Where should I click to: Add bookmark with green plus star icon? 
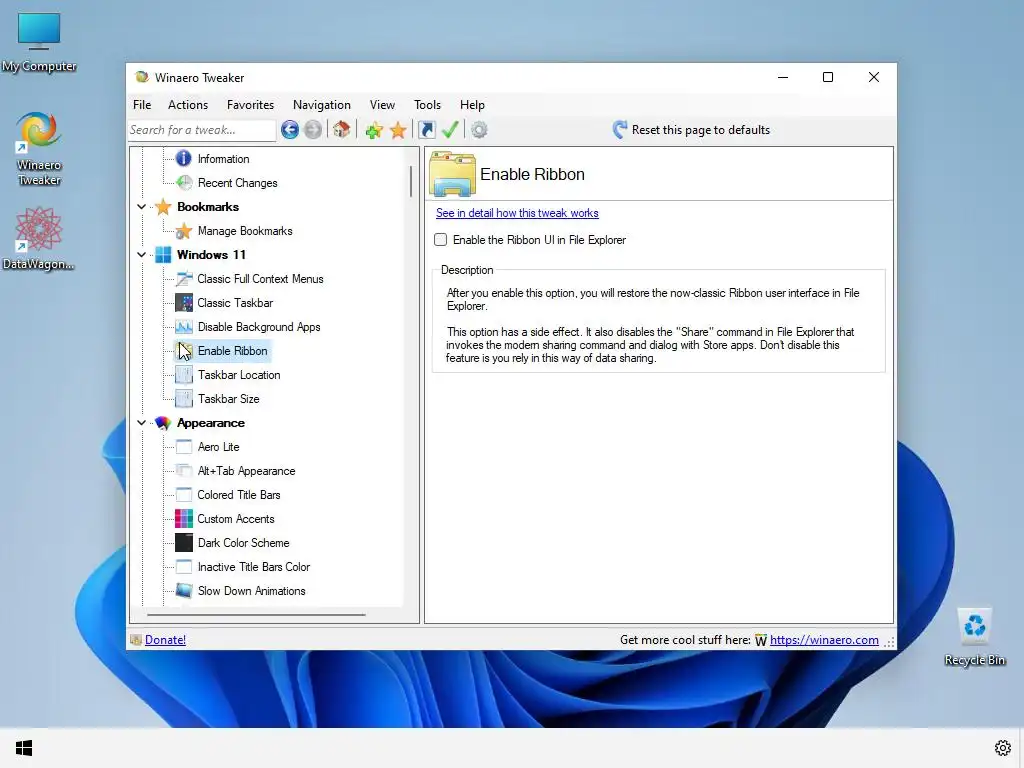click(x=374, y=130)
